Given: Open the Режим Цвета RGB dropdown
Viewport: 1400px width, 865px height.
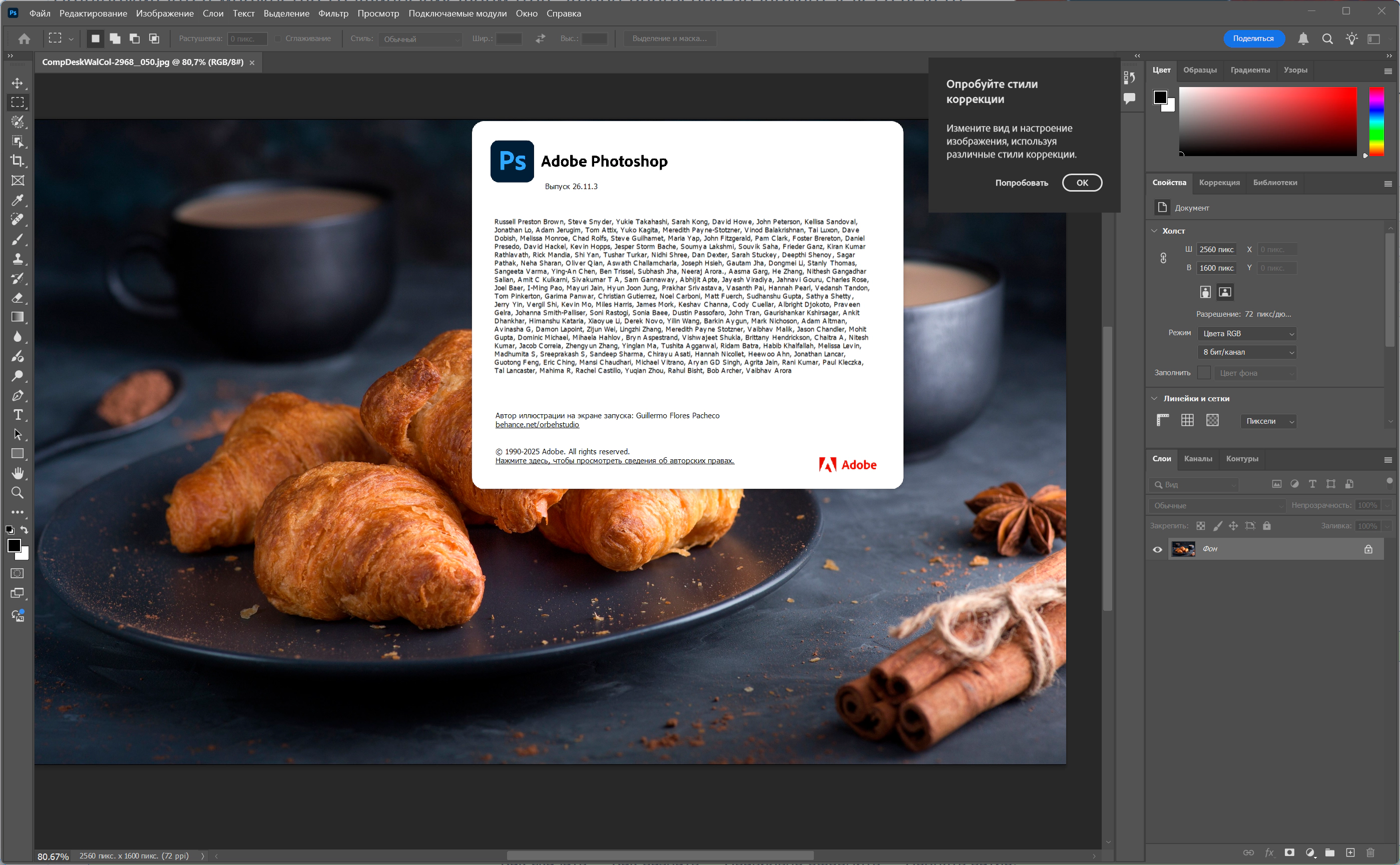Looking at the screenshot, I should click(x=1247, y=334).
